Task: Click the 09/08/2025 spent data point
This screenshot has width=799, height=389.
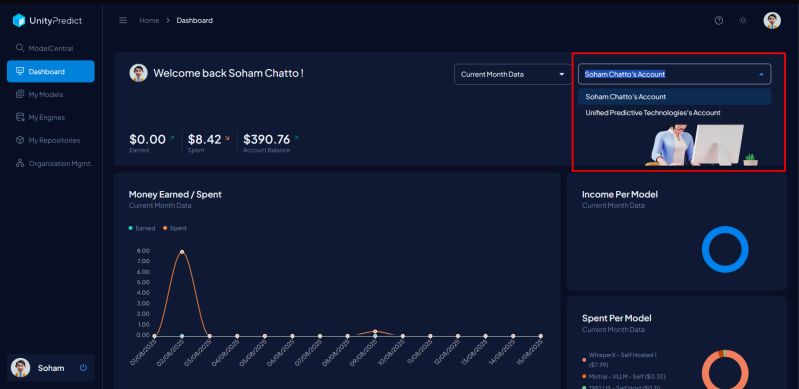Action: tap(375, 331)
